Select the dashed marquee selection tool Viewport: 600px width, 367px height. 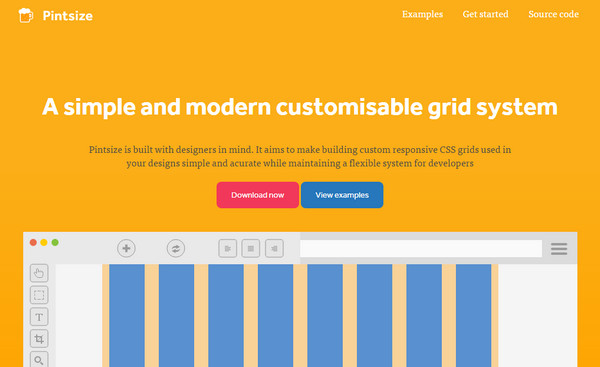click(39, 295)
